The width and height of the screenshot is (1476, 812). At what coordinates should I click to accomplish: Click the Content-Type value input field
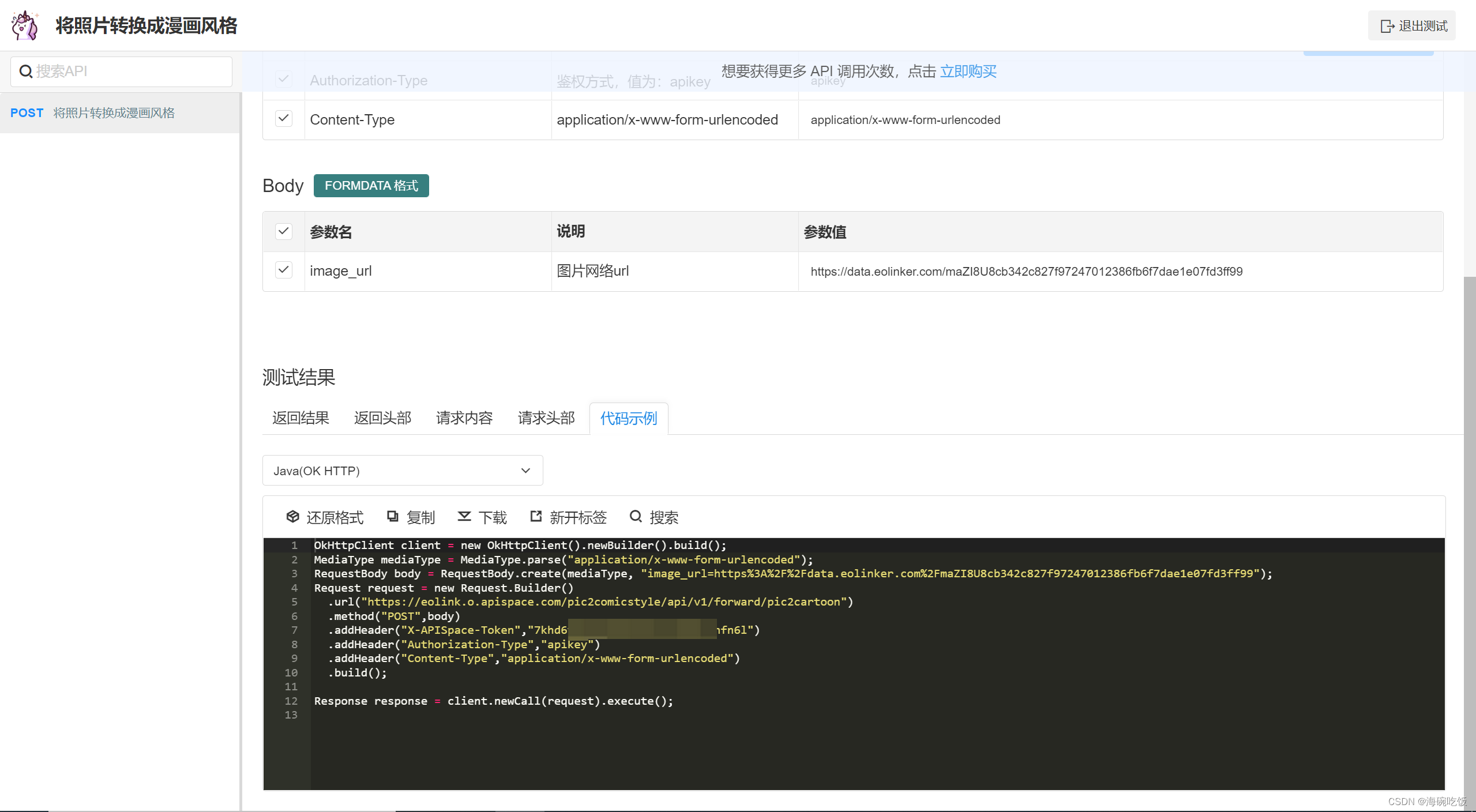point(1121,120)
